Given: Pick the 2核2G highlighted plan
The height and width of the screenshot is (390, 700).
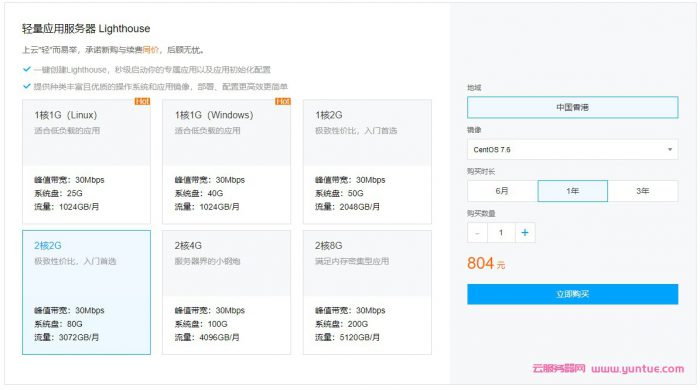Looking at the screenshot, I should [x=86, y=292].
